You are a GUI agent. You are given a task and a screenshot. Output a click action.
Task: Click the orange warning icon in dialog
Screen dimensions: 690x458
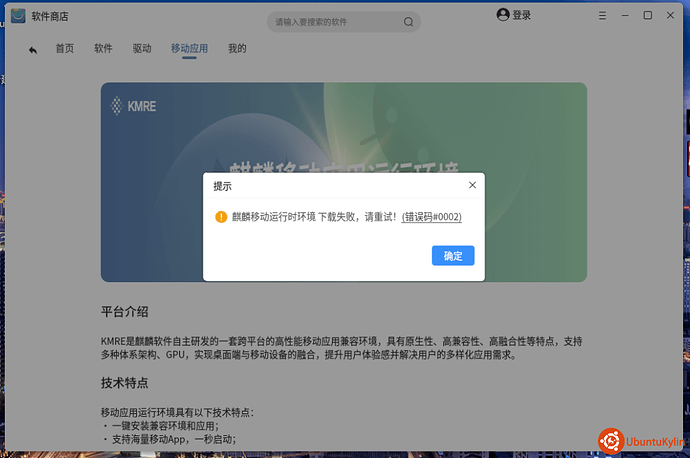click(221, 217)
